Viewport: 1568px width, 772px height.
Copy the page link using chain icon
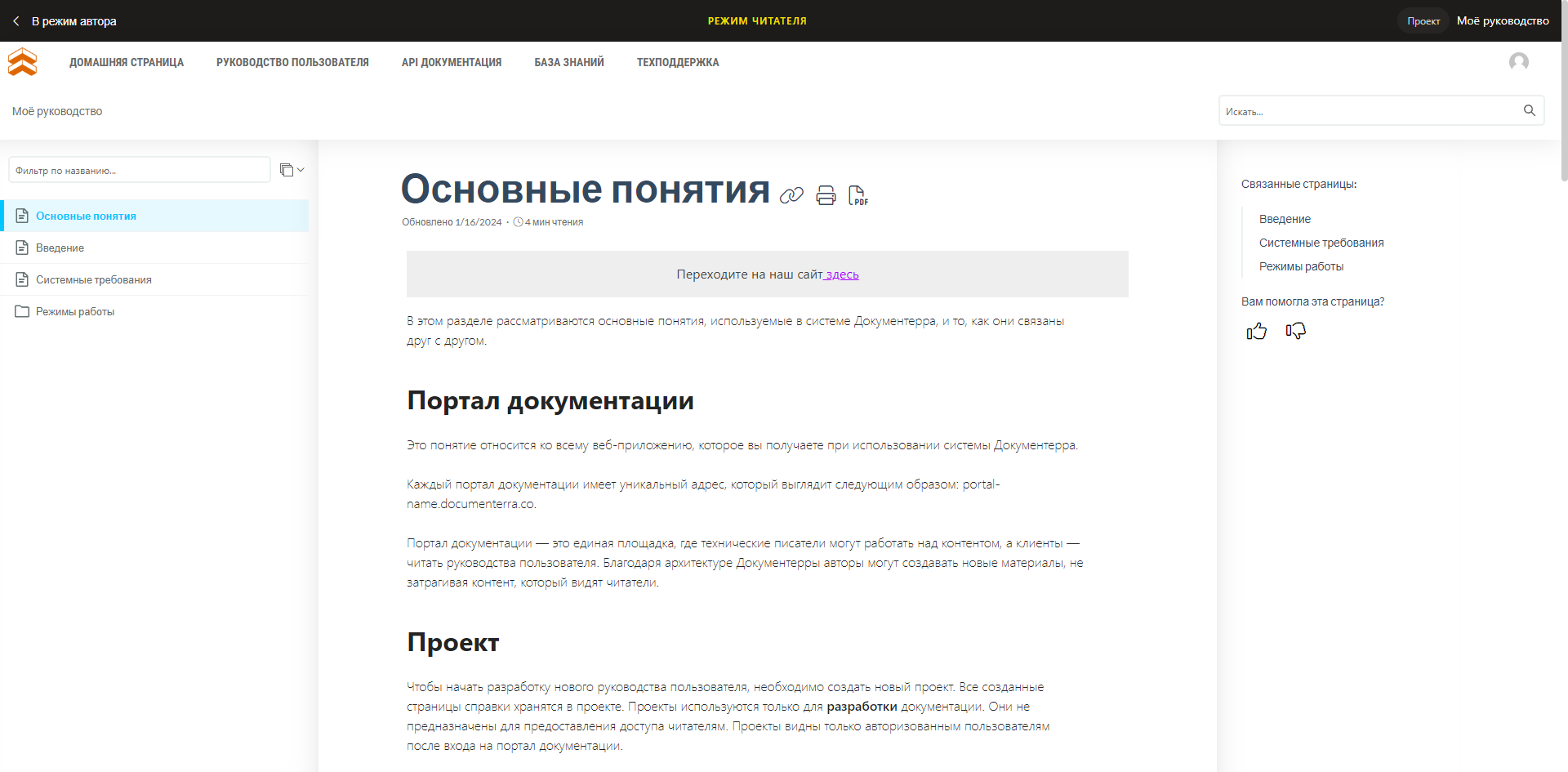click(x=791, y=195)
